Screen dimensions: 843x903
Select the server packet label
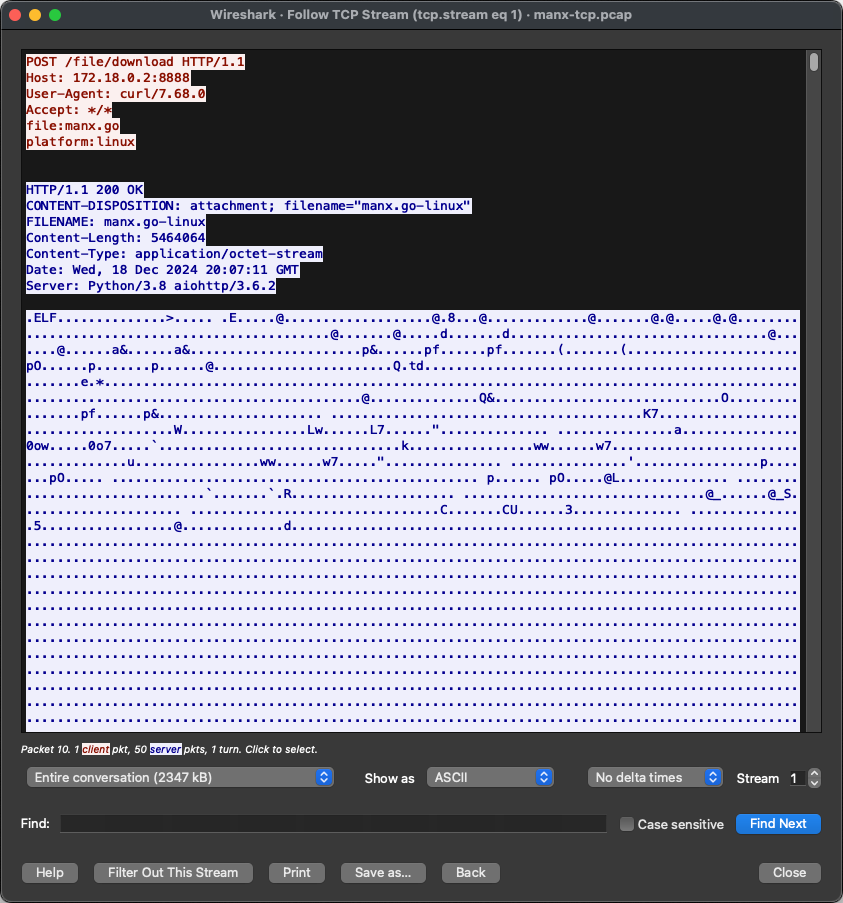point(166,749)
